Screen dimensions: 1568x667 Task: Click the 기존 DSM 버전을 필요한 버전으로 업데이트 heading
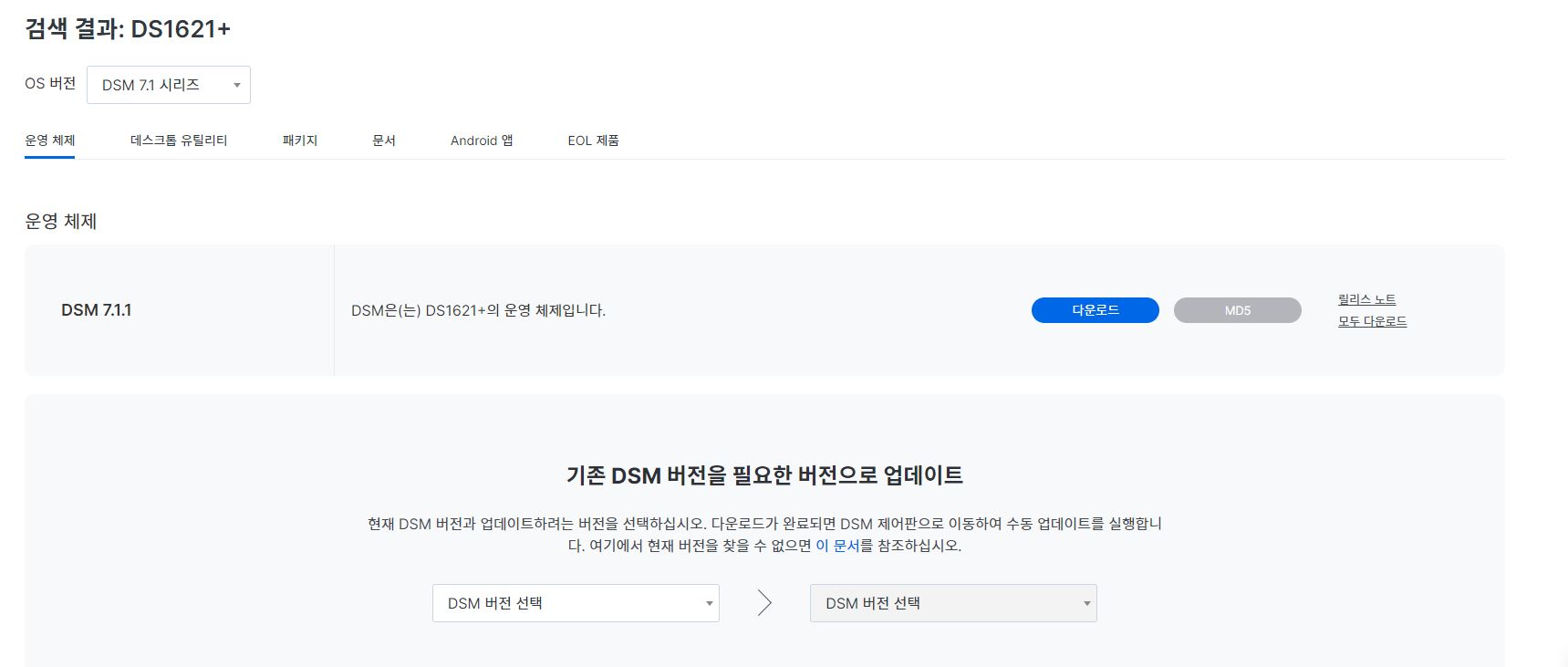coord(764,475)
